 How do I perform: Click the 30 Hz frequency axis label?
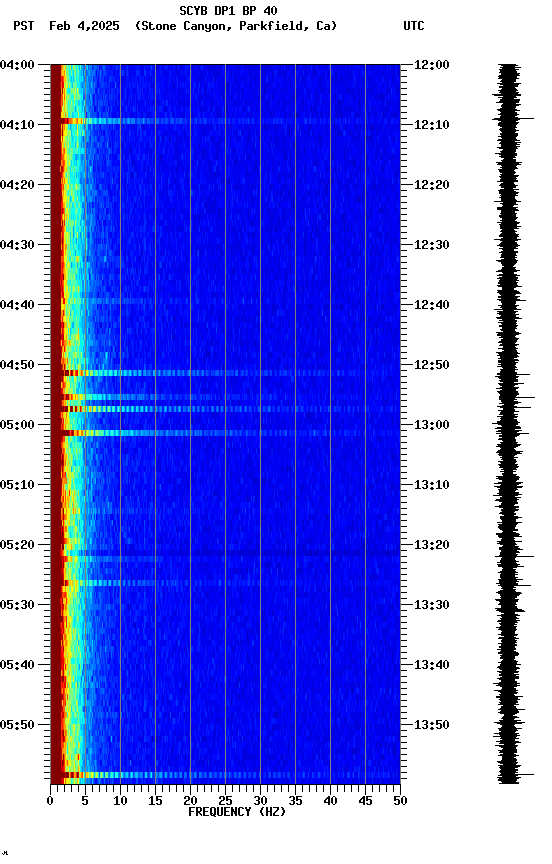(260, 801)
